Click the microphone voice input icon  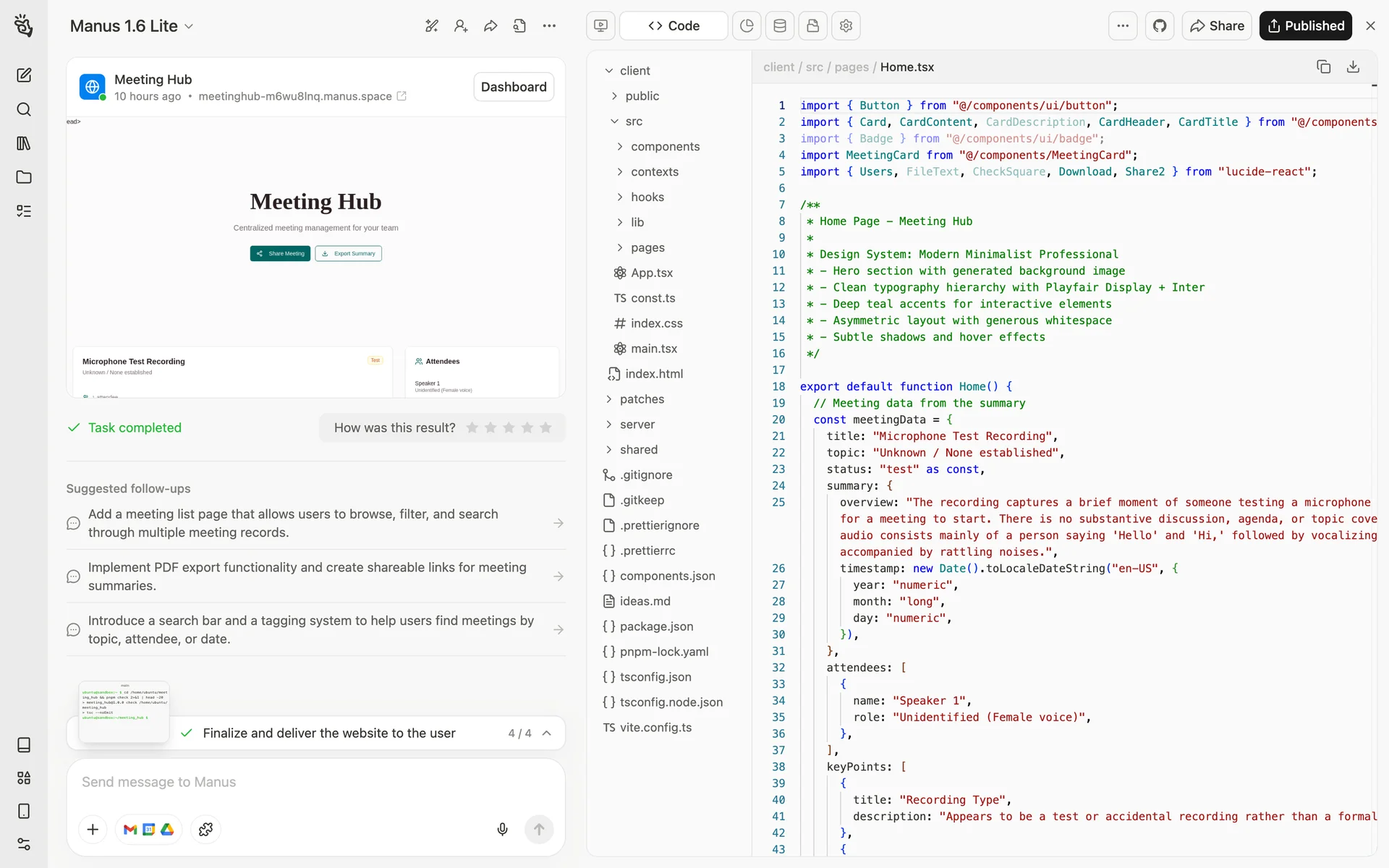click(502, 829)
